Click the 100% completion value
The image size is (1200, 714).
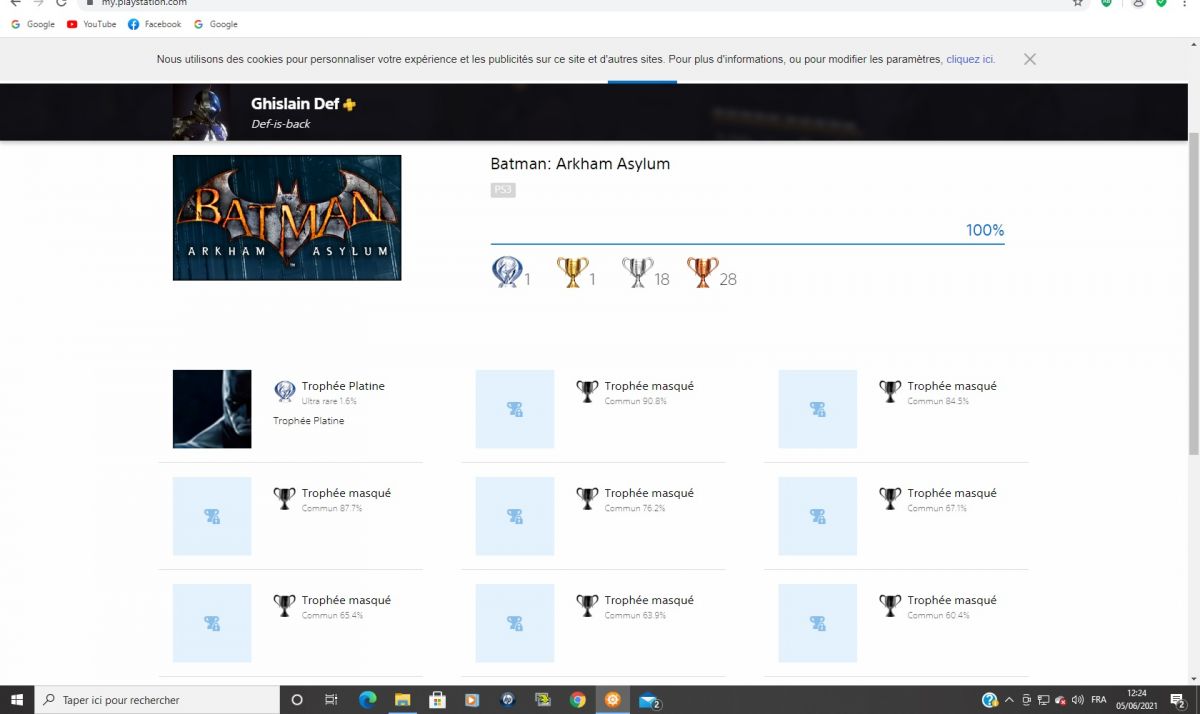(985, 231)
